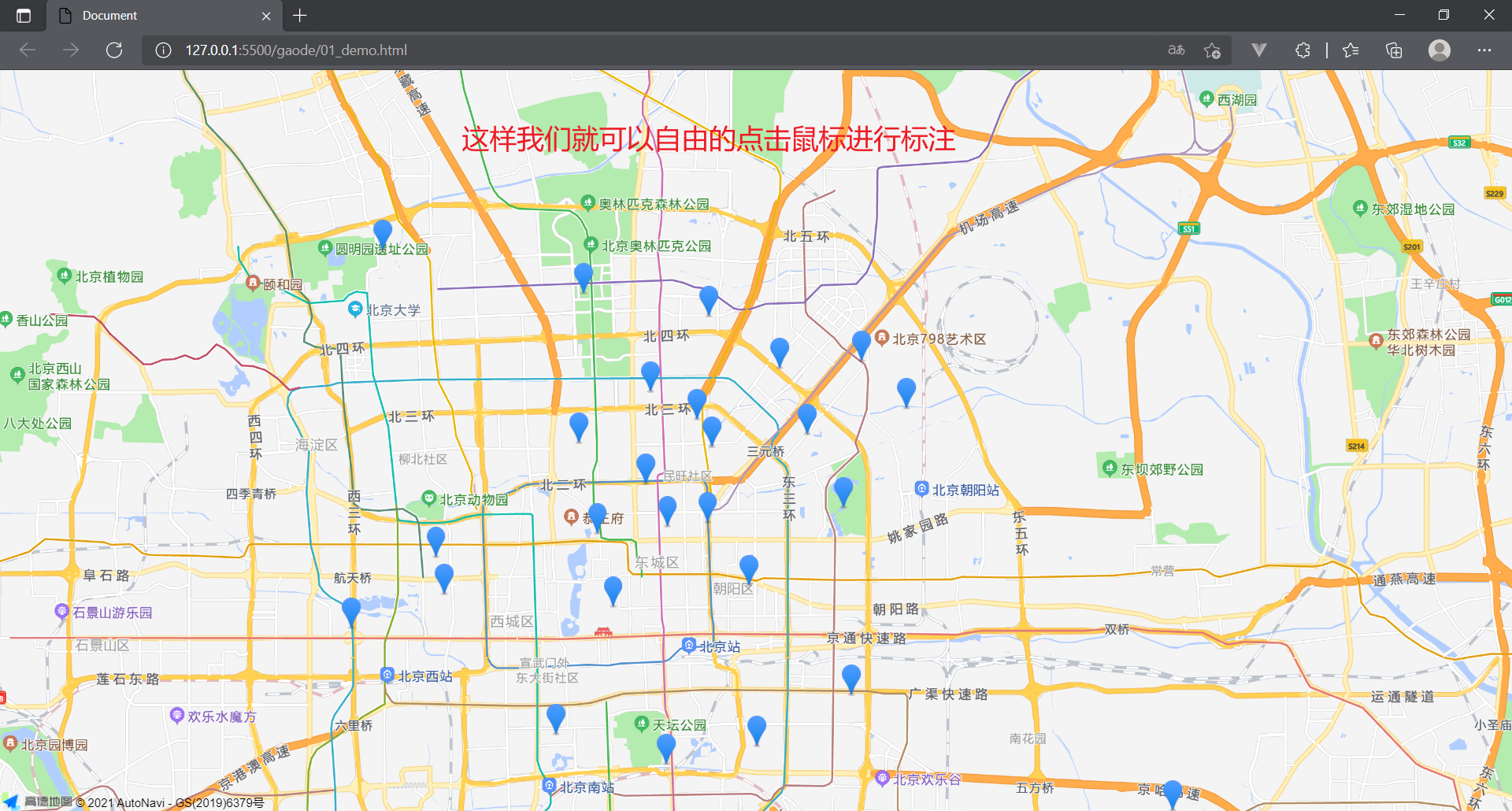Open the read aloud/translate icon

pos(1177,50)
